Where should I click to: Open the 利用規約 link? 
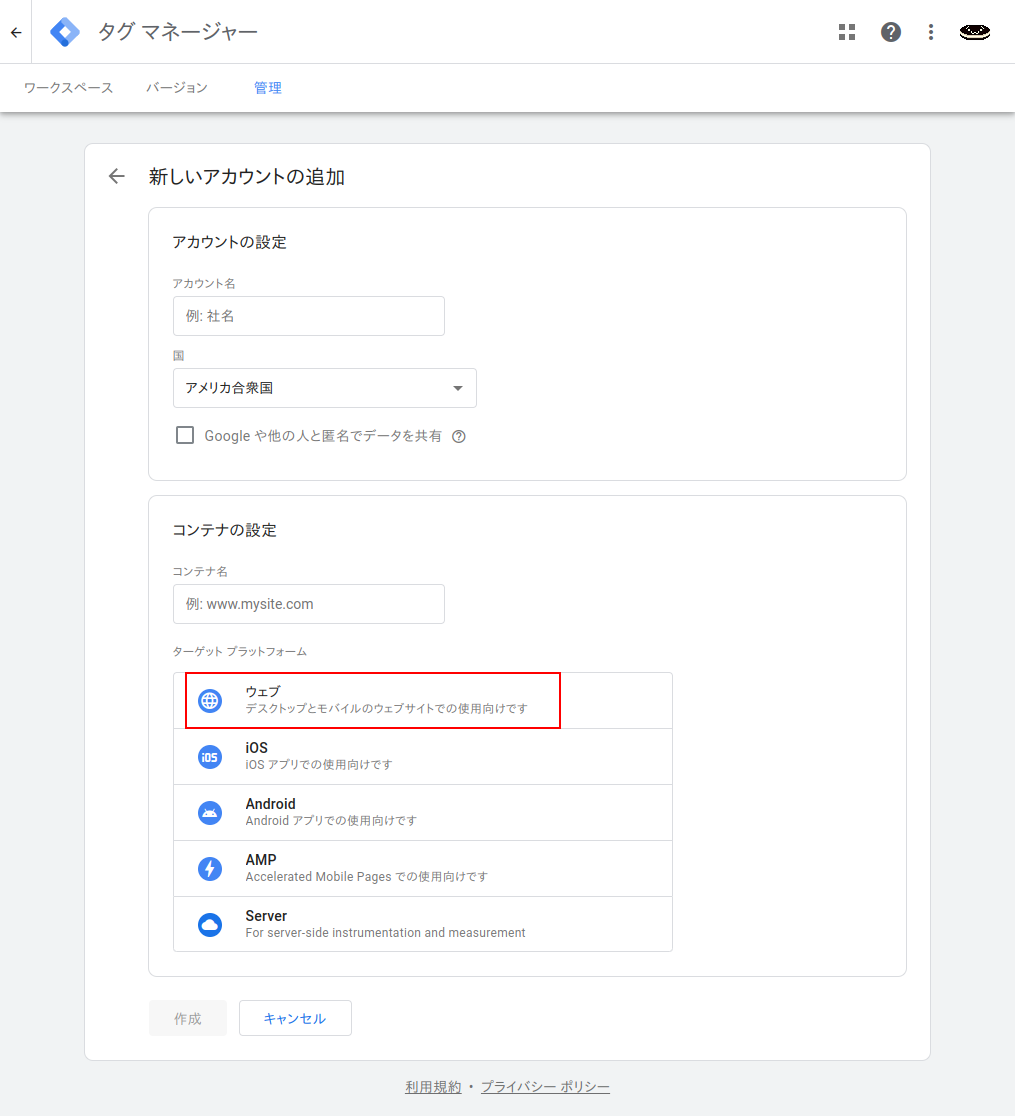[x=433, y=1087]
